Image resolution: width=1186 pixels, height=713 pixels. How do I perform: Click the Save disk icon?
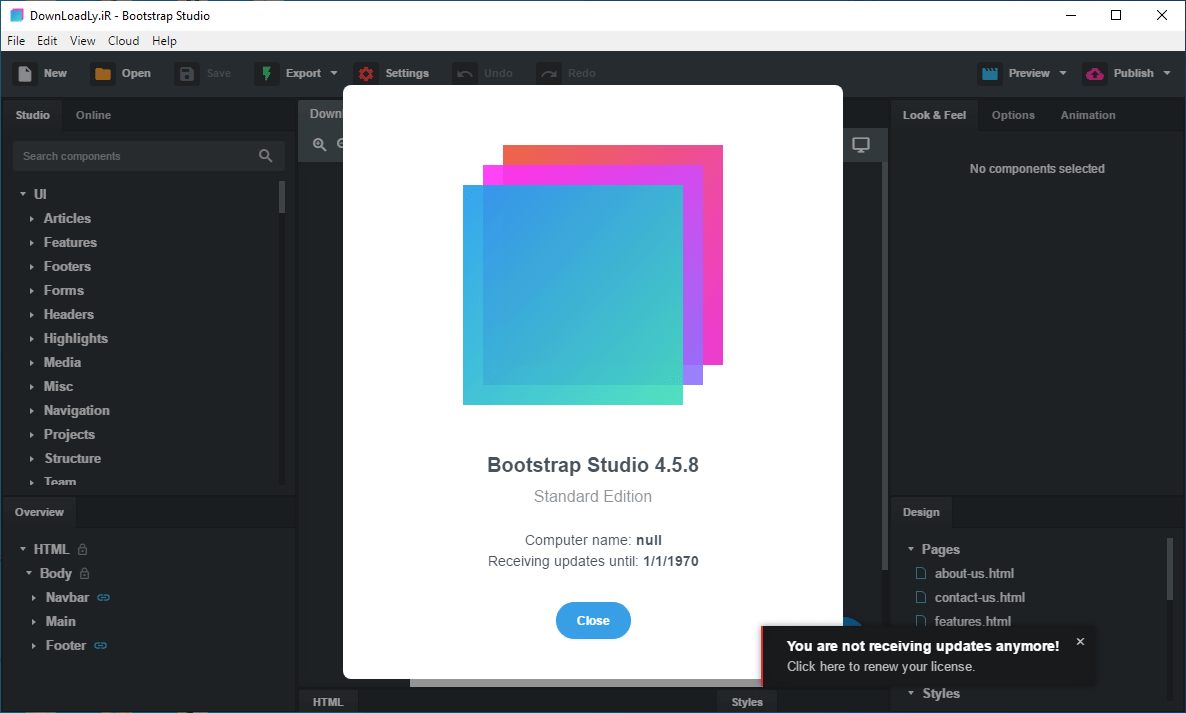[x=186, y=73]
